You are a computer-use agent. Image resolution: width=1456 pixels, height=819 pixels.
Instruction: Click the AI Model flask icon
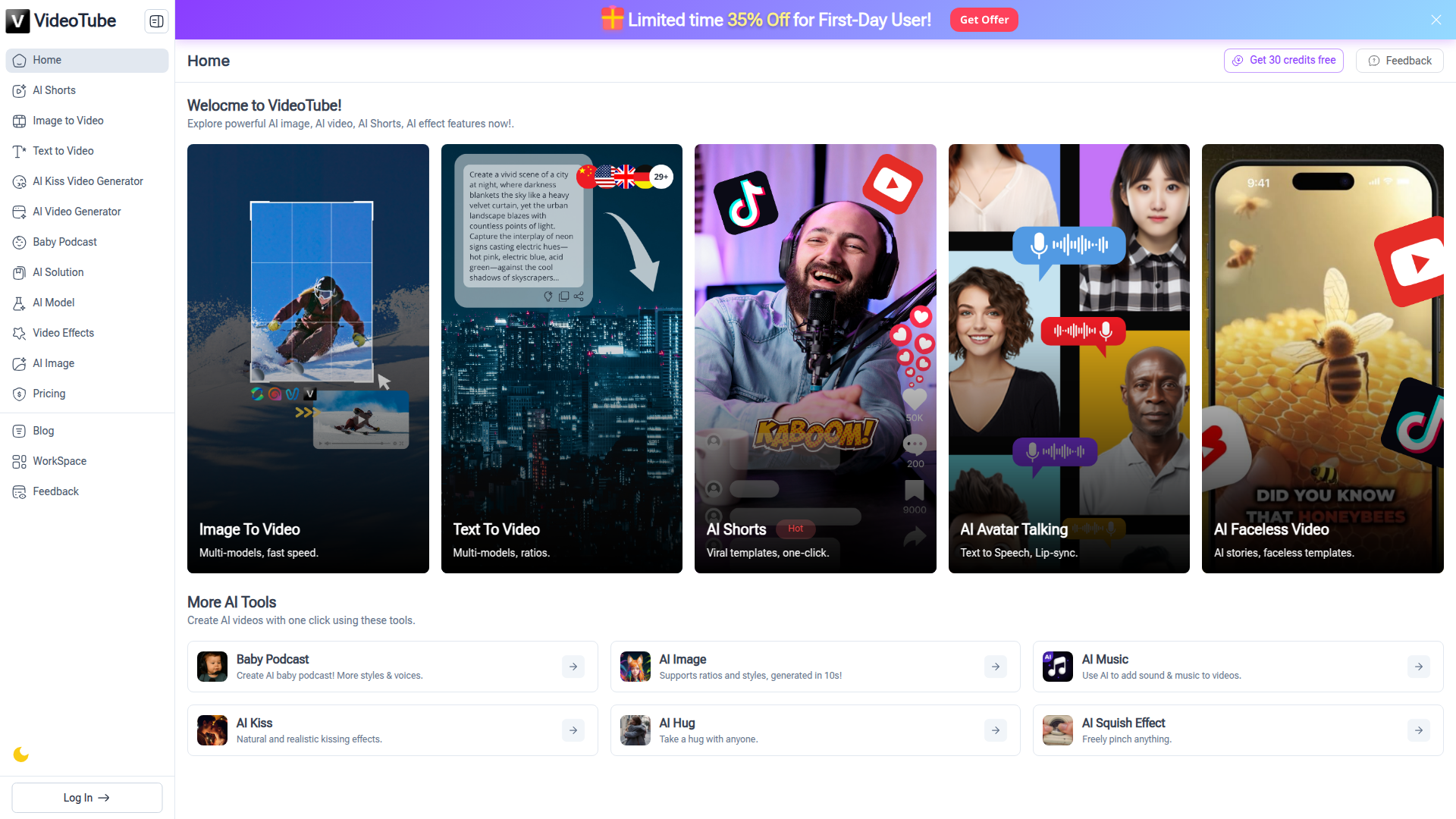20,303
